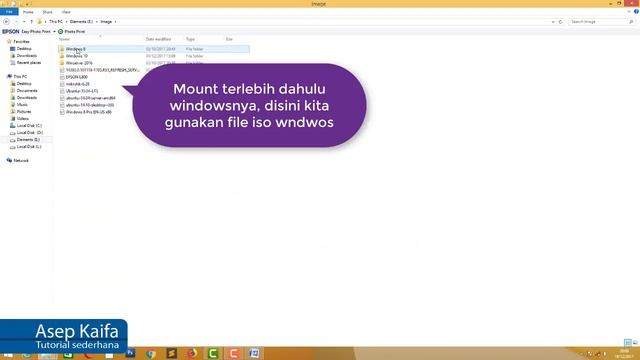Screen dimensions: 640x360
Task: Open the File ribbon tab
Action: [9, 12]
